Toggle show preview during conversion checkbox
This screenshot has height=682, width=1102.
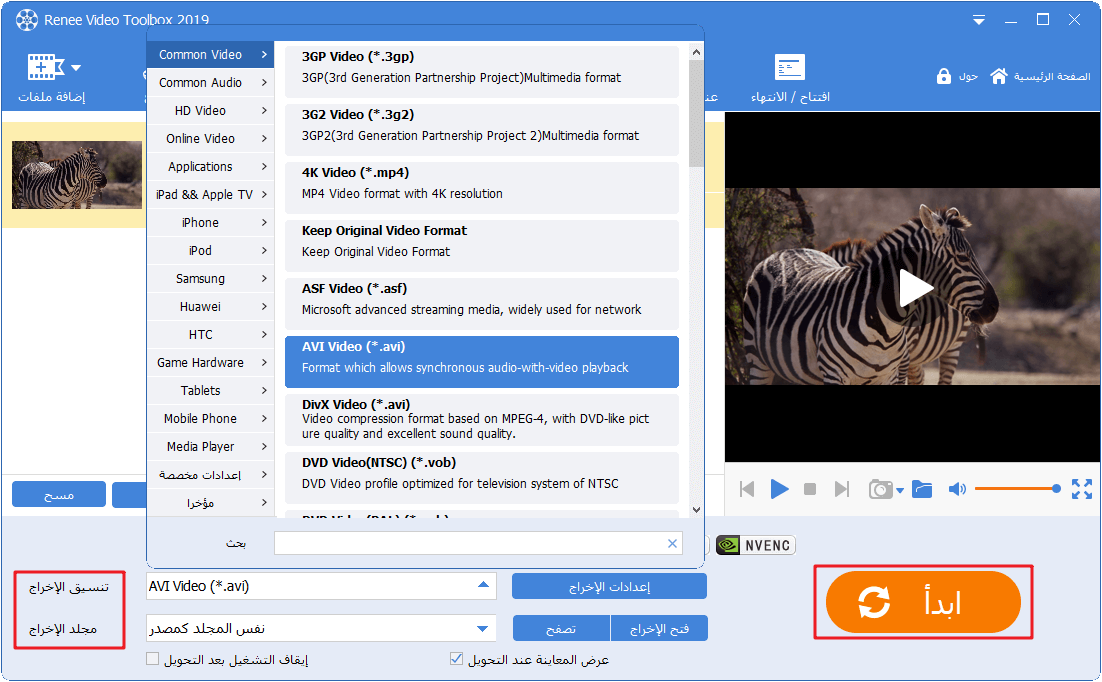pos(457,659)
